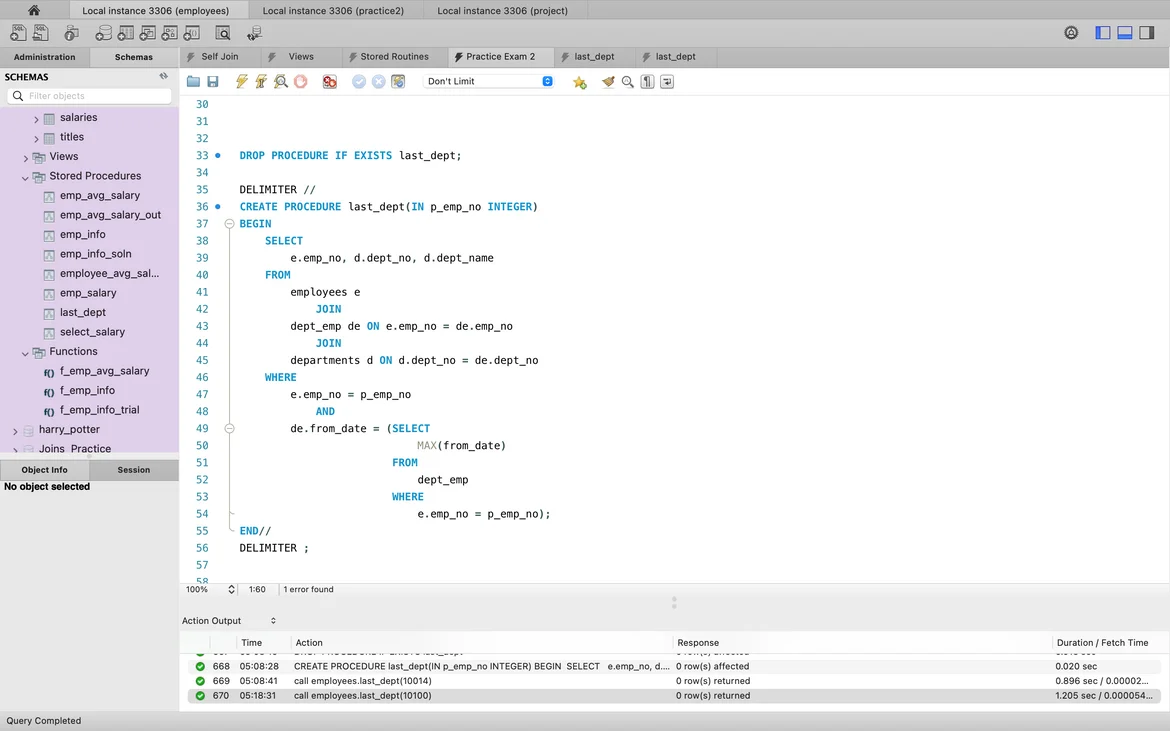
Task: Toggle the right secondary sidebar visibility
Action: tap(1147, 33)
